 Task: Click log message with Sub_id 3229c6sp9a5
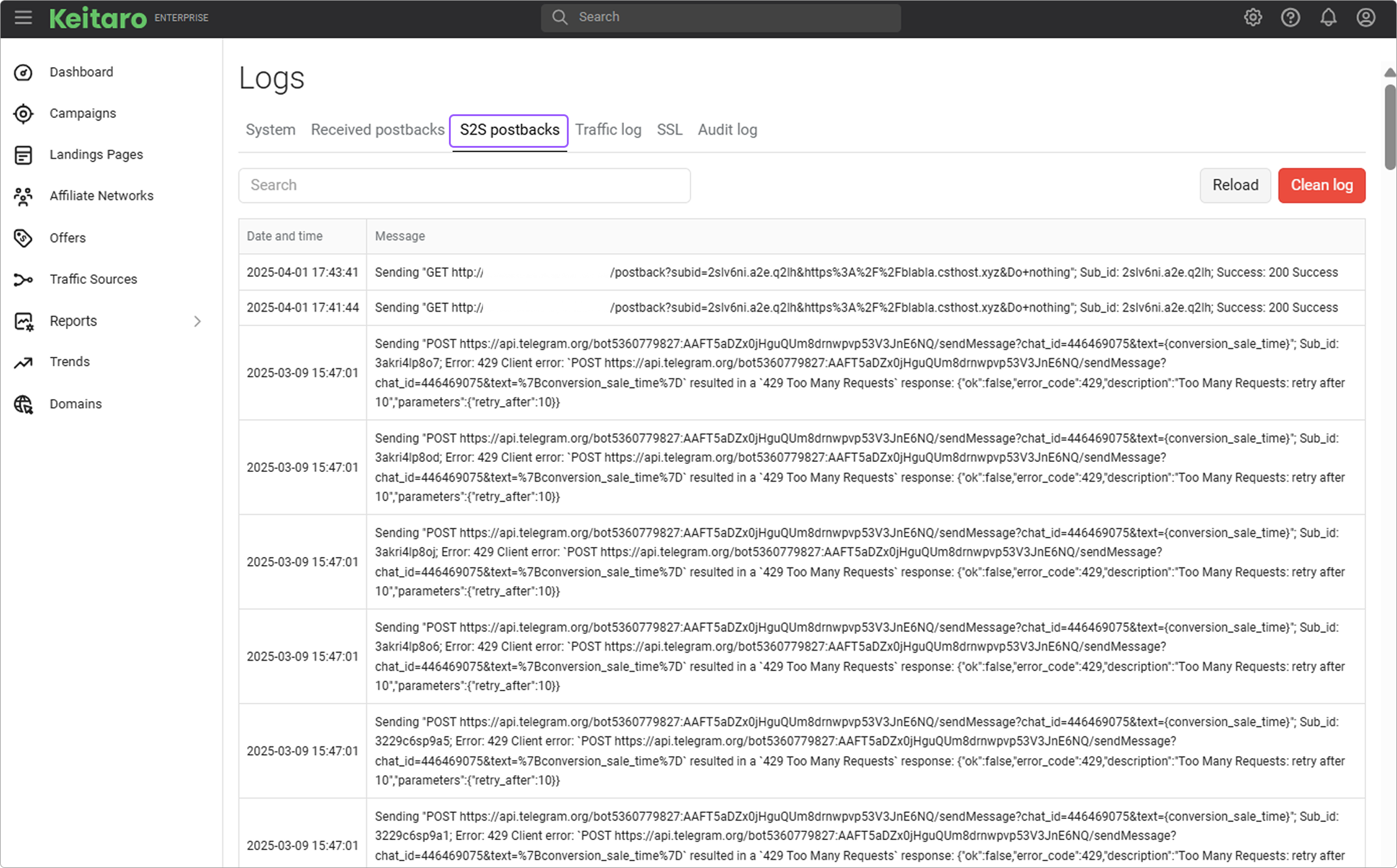pyautogui.click(x=860, y=751)
